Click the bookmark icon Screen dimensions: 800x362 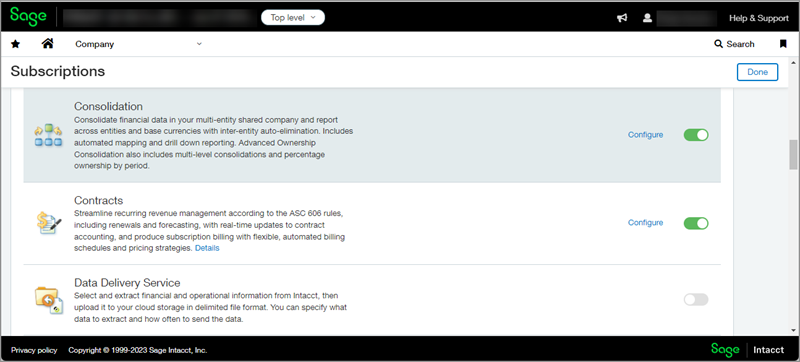(x=783, y=44)
